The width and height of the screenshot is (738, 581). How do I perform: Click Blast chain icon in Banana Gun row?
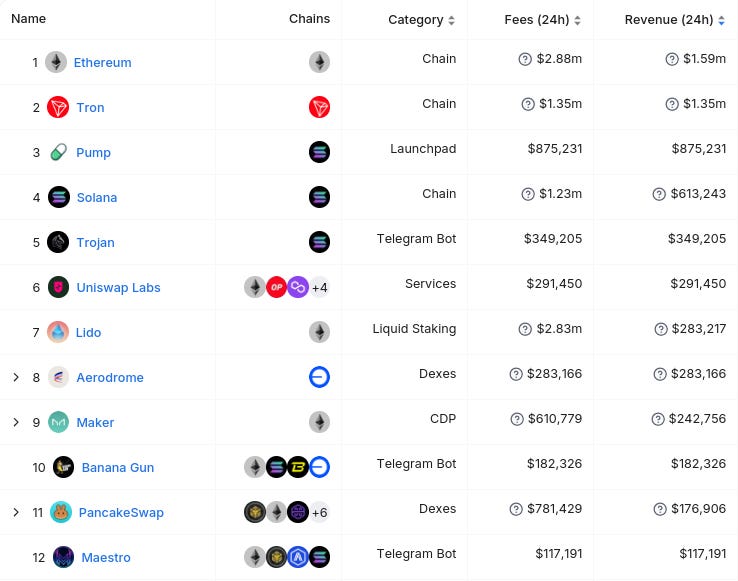click(297, 467)
